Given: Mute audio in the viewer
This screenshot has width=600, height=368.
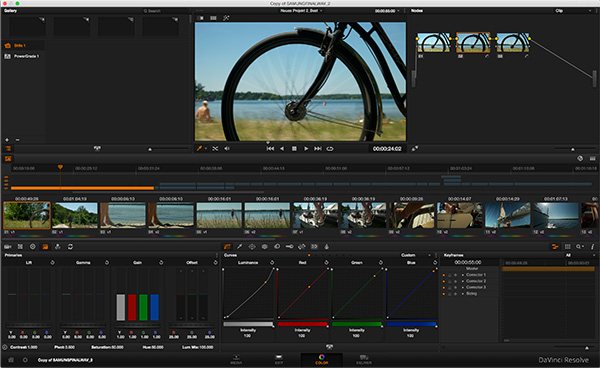Looking at the screenshot, I should [x=227, y=149].
